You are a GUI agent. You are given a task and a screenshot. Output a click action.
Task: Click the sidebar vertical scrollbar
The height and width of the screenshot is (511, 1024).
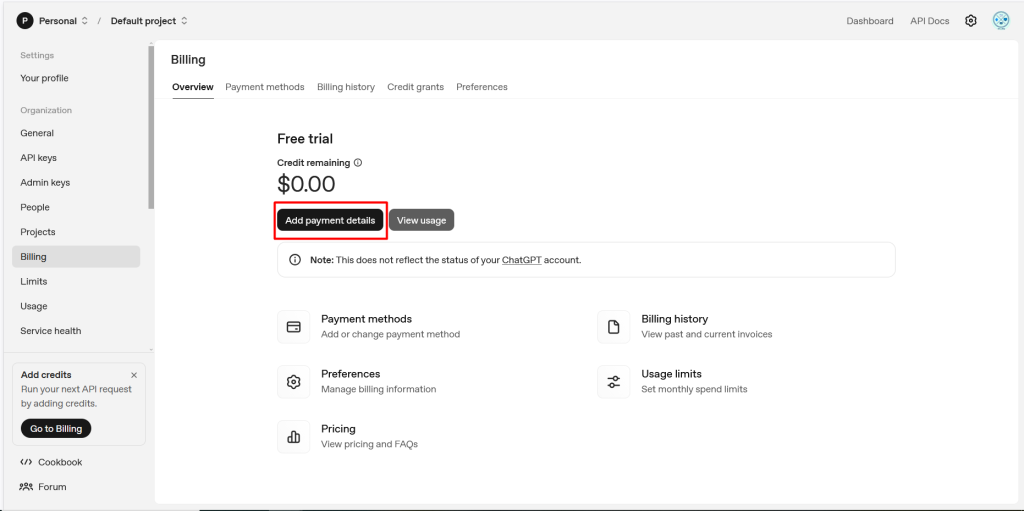pyautogui.click(x=151, y=130)
